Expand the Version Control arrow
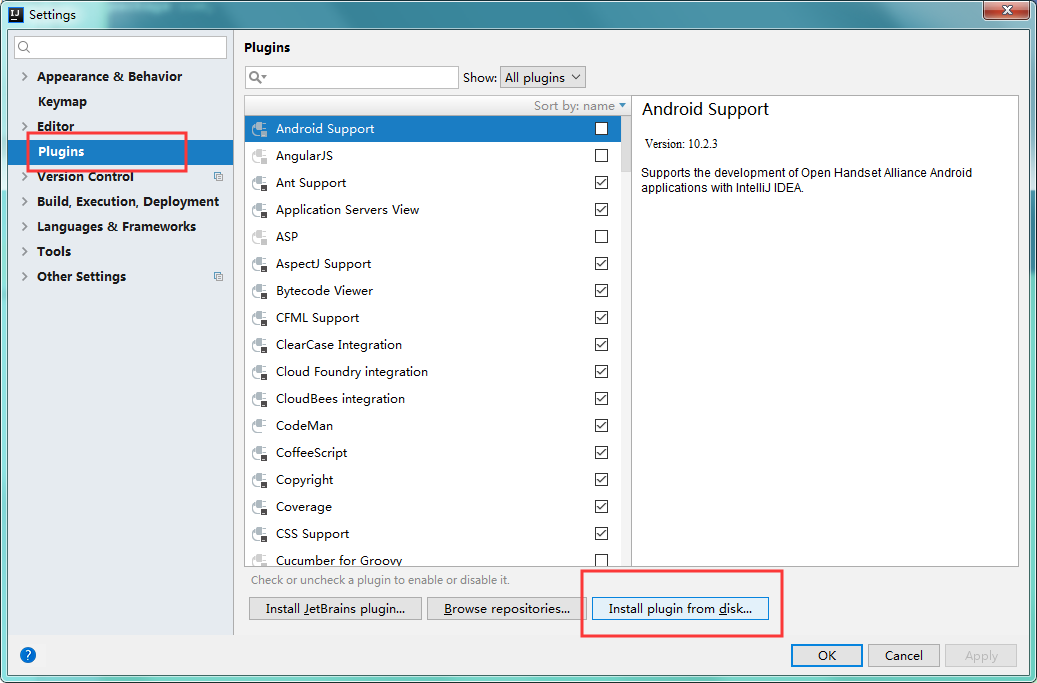The image size is (1037, 683). click(24, 177)
